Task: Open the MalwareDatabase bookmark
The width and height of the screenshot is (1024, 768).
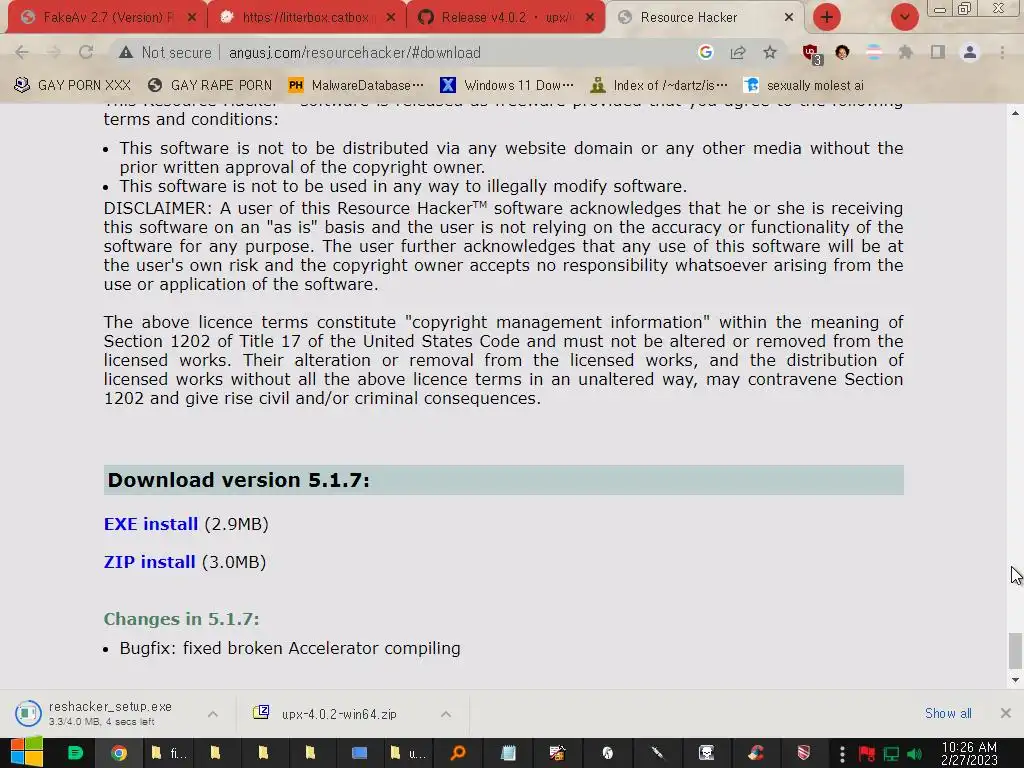Action: (x=356, y=85)
